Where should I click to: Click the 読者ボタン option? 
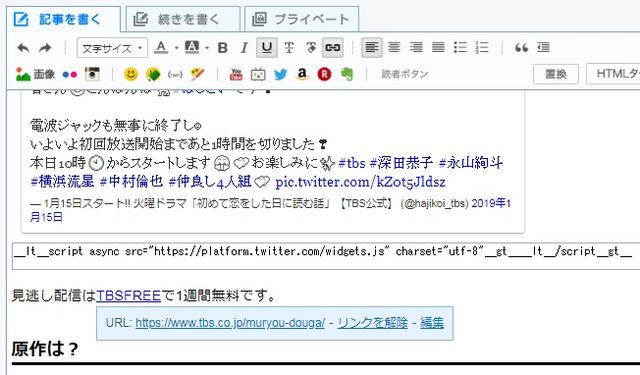[x=404, y=74]
